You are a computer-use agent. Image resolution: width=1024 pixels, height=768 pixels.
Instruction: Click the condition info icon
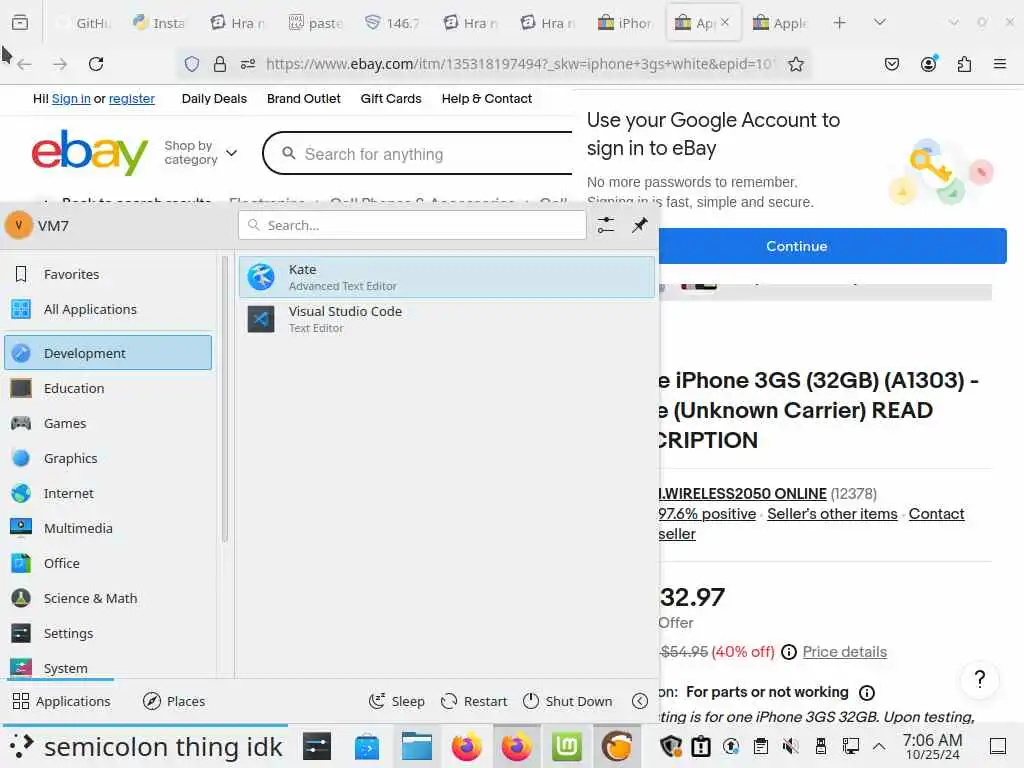(867, 692)
